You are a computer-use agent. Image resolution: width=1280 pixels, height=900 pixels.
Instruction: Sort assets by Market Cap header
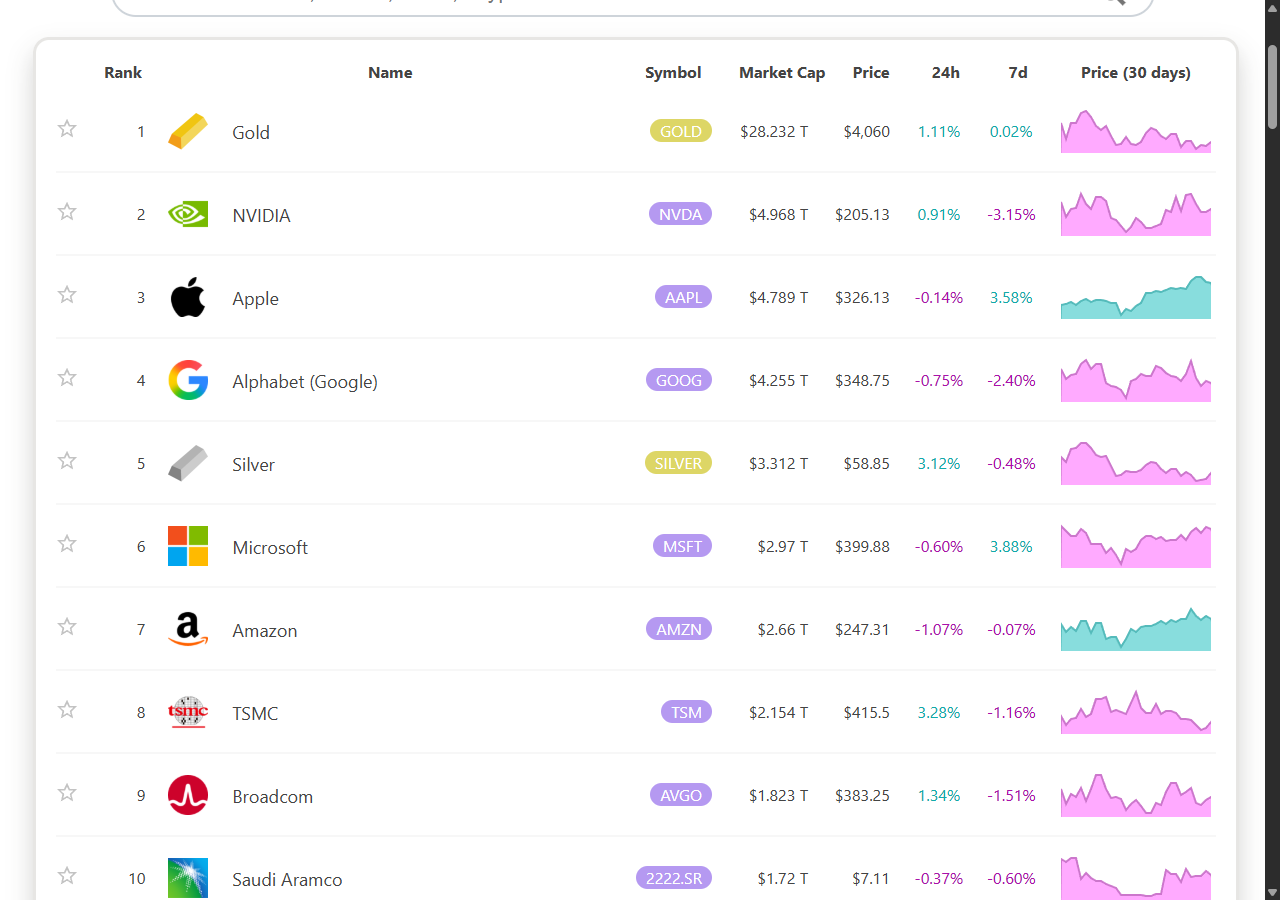coord(782,72)
